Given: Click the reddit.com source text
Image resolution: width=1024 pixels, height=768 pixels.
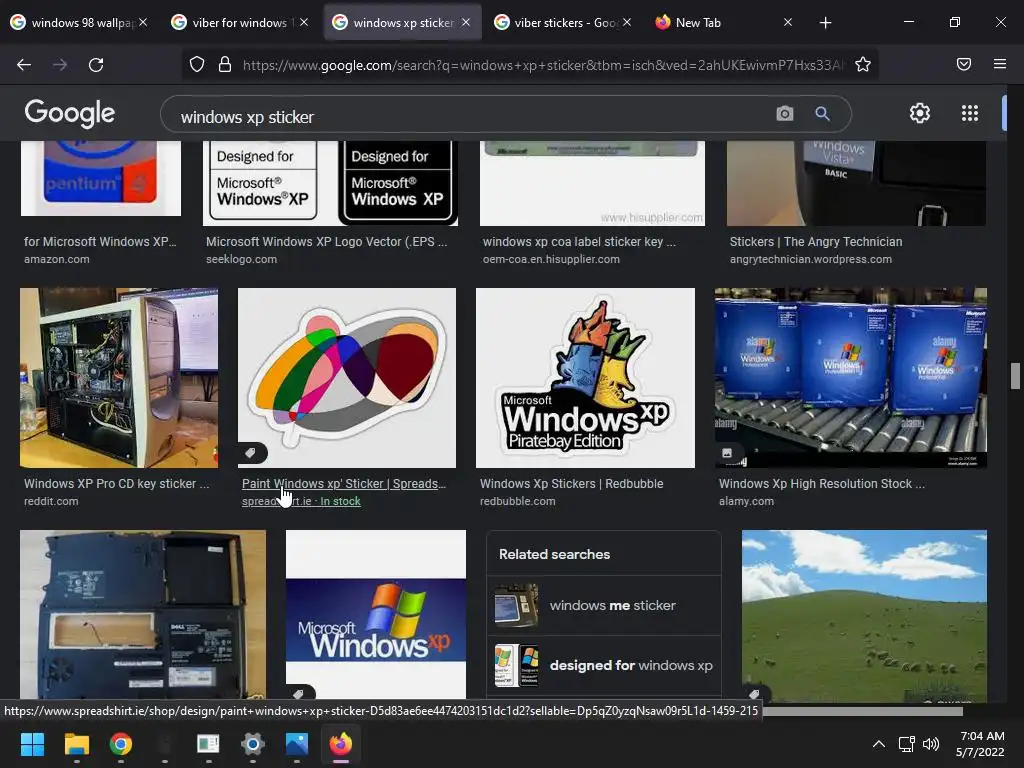Looking at the screenshot, I should tap(51, 502).
